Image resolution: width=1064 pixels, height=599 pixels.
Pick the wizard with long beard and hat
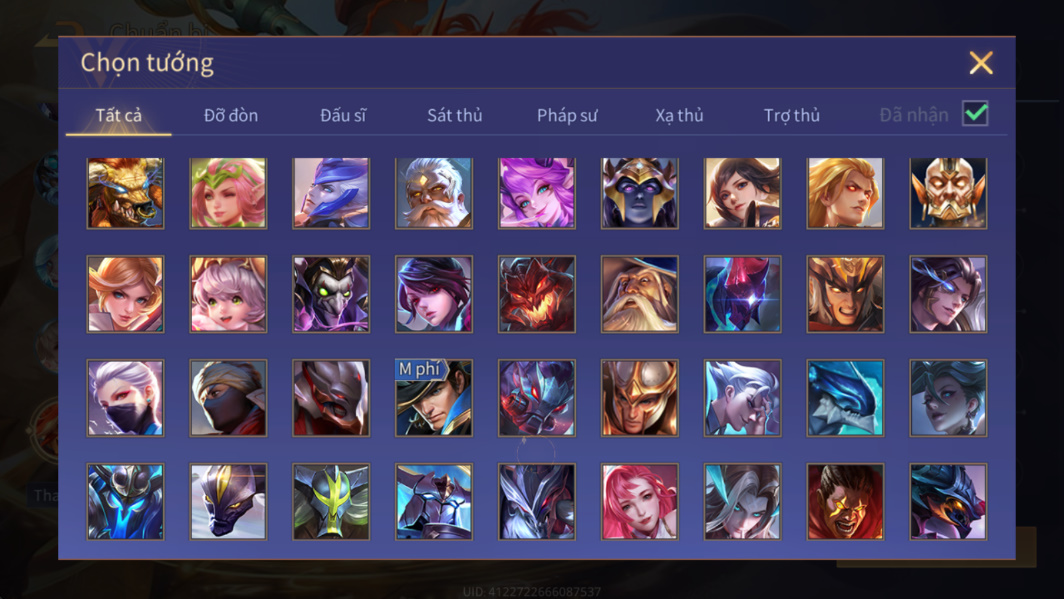[x=639, y=294]
